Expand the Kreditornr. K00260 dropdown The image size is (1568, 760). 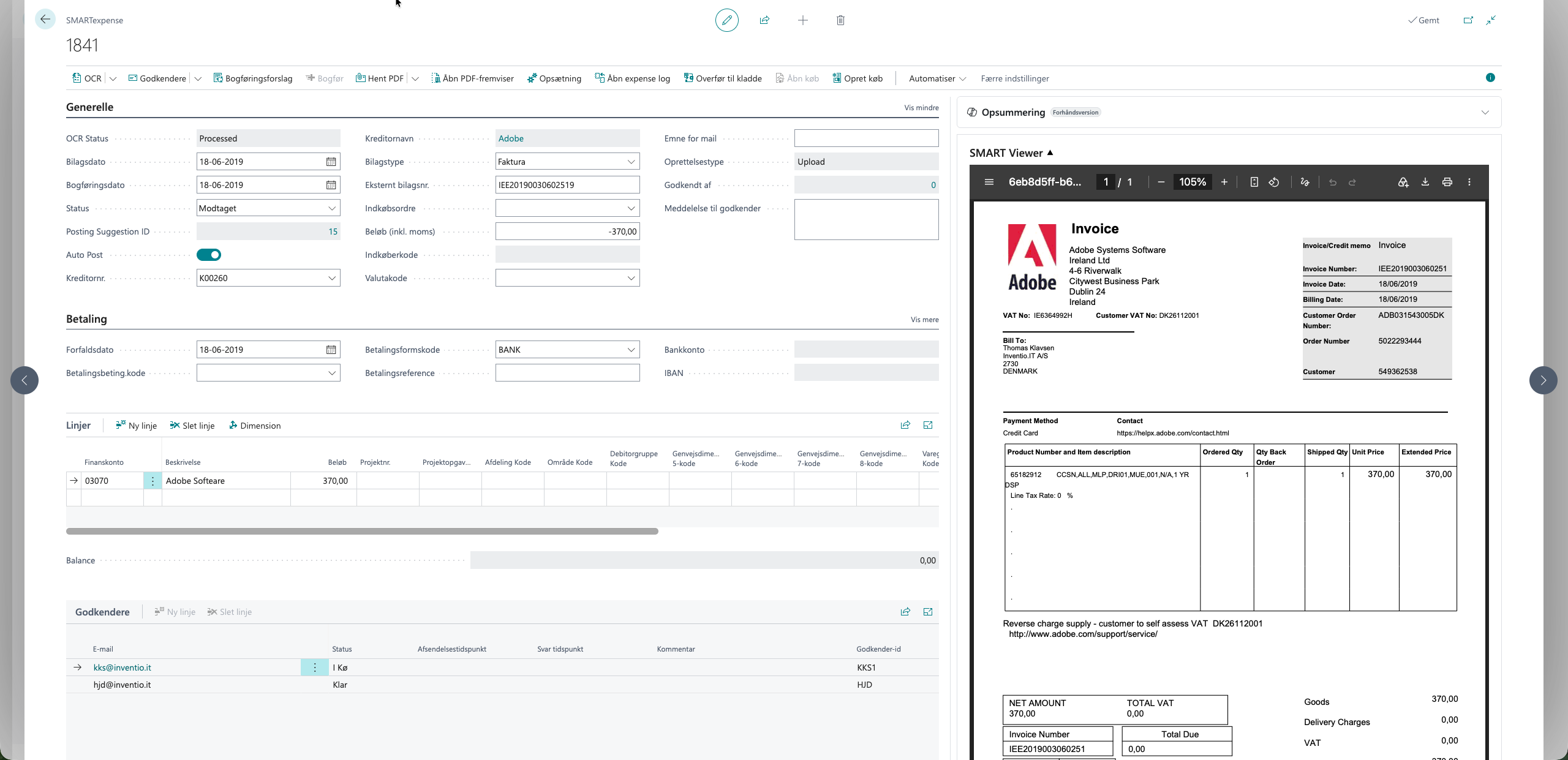(332, 278)
